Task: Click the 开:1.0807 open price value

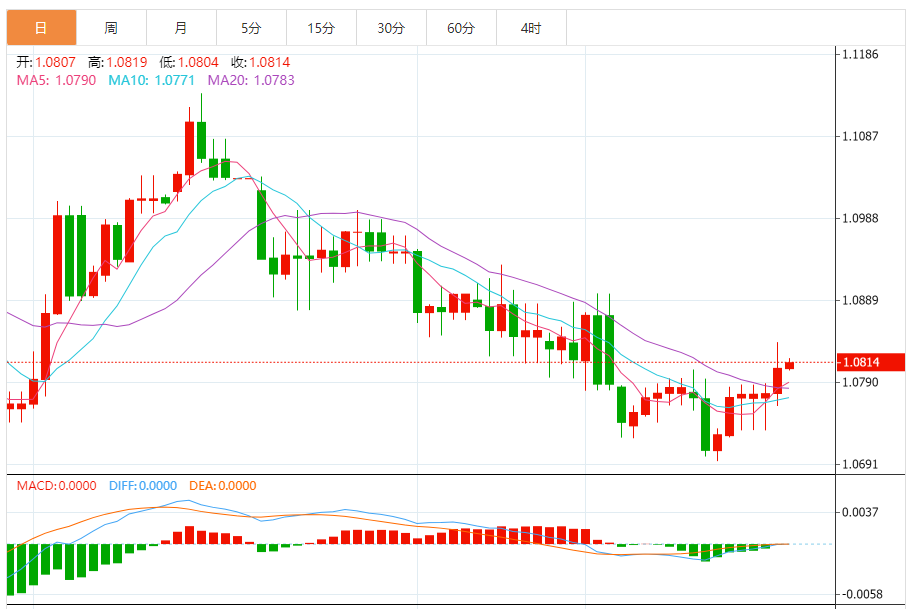Action: (x=46, y=62)
